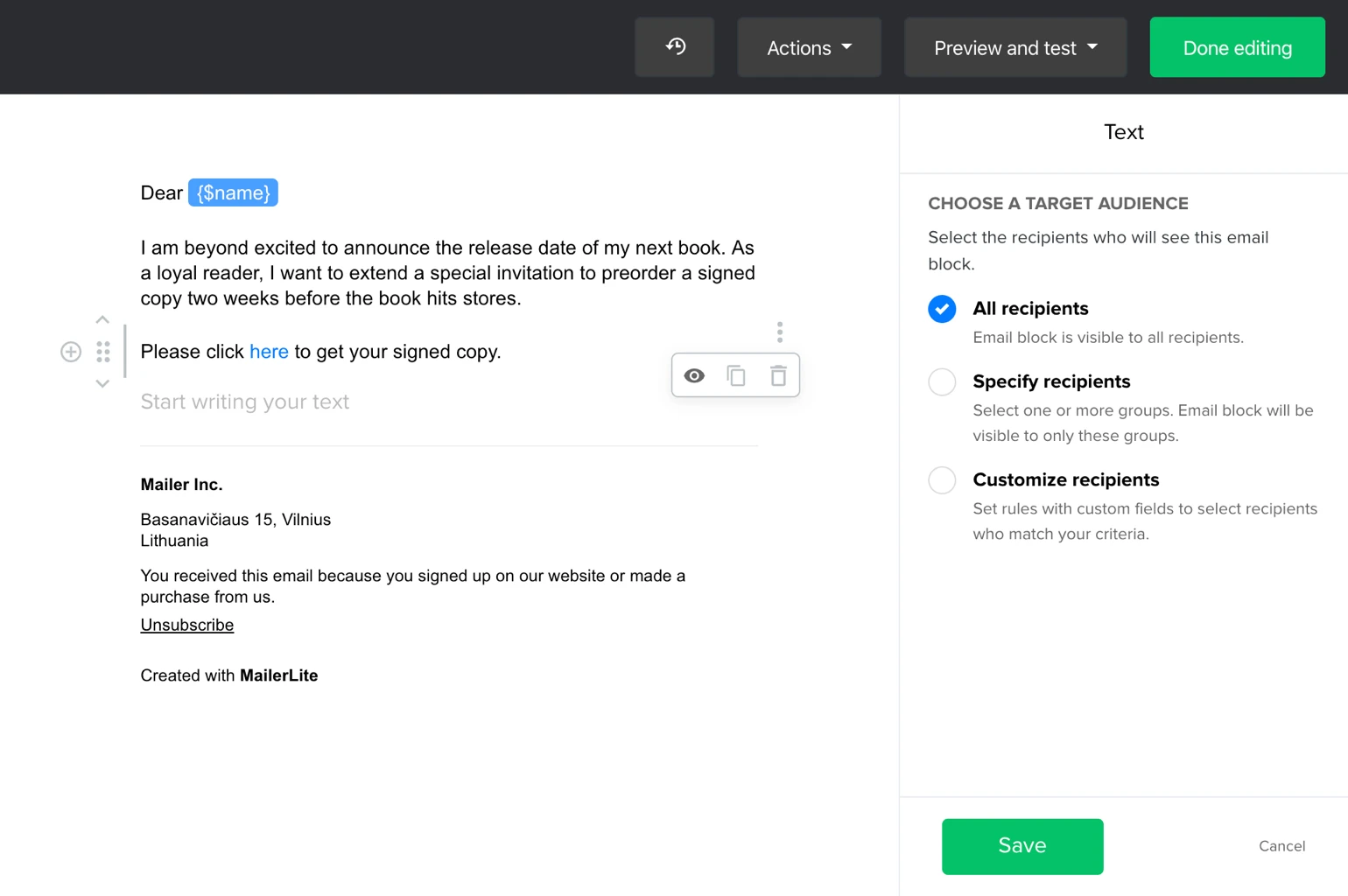Delete the block using trash icon
The image size is (1348, 896).
(x=778, y=375)
